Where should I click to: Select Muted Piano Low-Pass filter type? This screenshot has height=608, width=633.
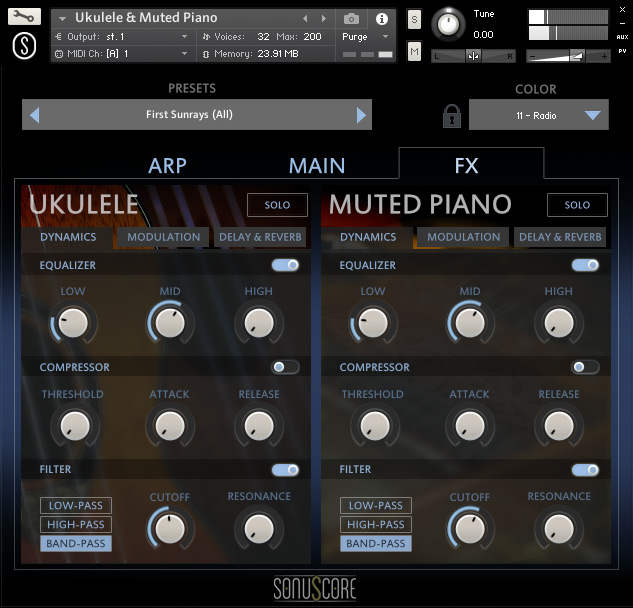click(x=376, y=505)
